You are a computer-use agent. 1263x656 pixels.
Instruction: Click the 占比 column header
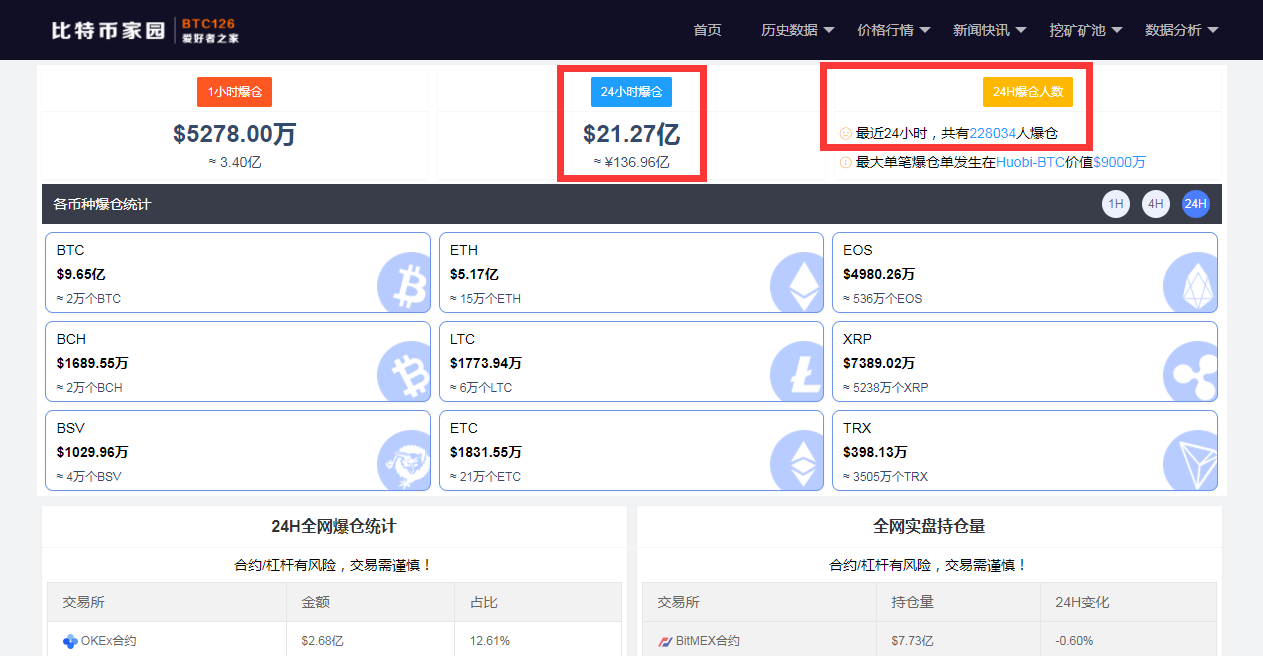pyautogui.click(x=483, y=602)
